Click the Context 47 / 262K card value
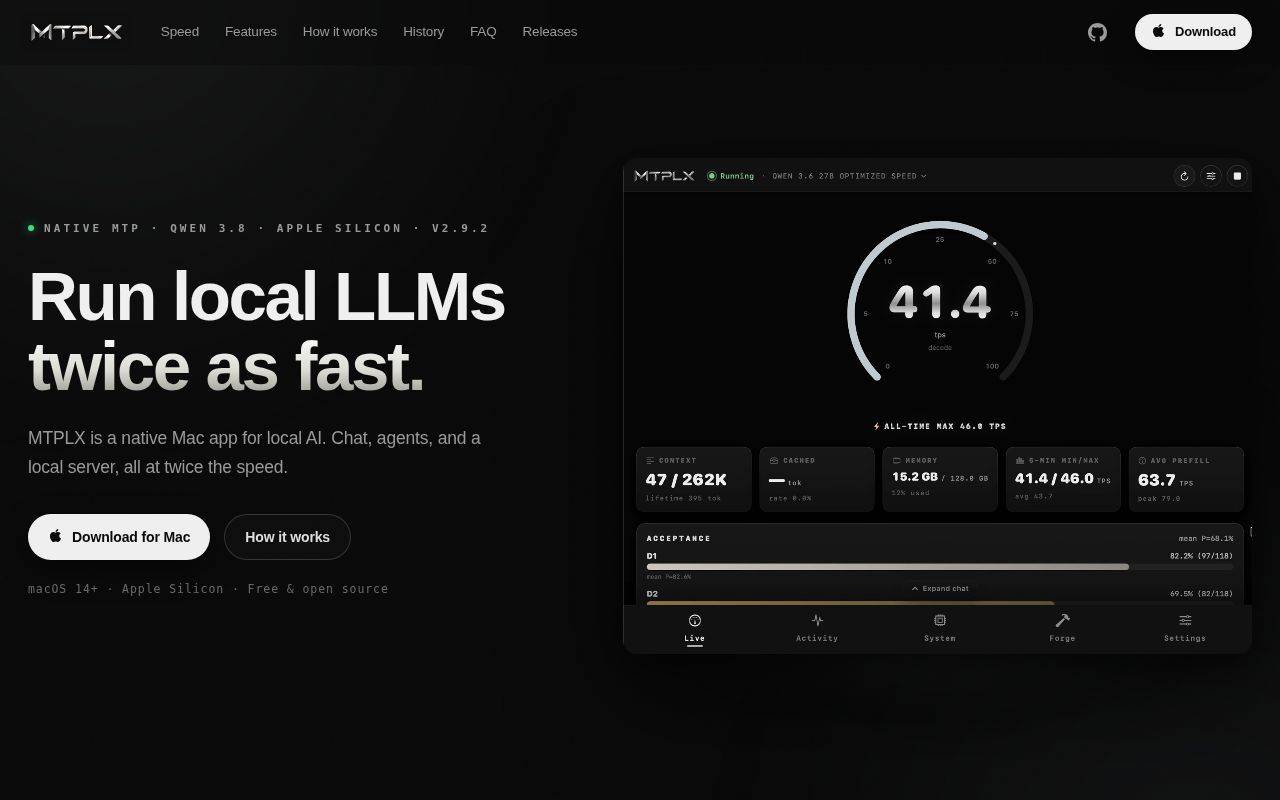This screenshot has width=1280, height=800. 686,479
